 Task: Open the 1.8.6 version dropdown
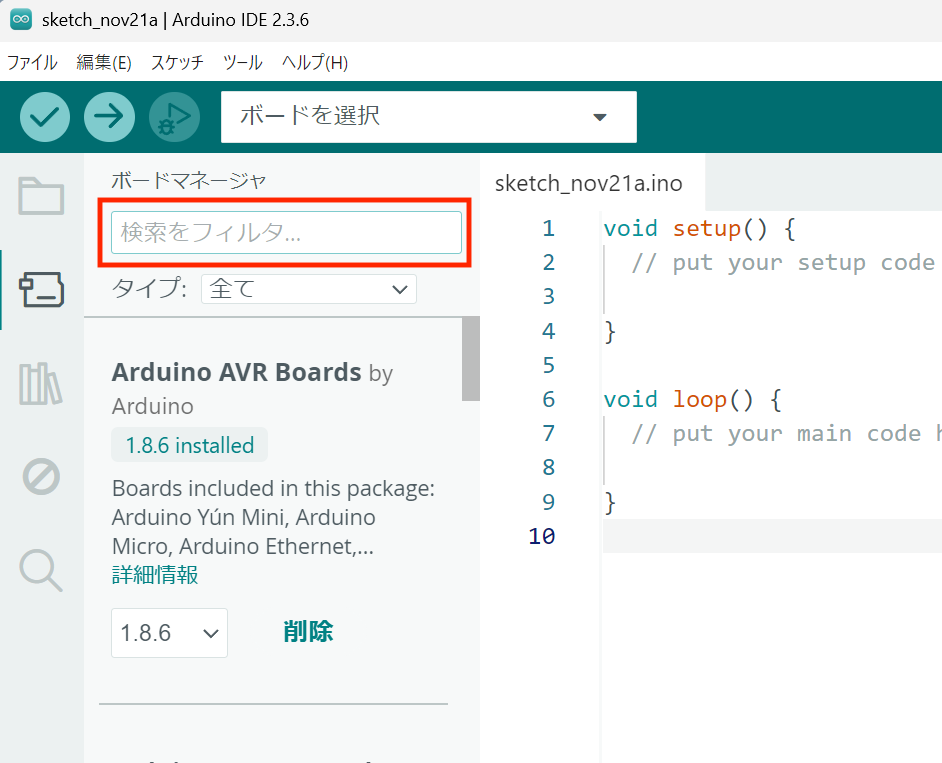(169, 633)
